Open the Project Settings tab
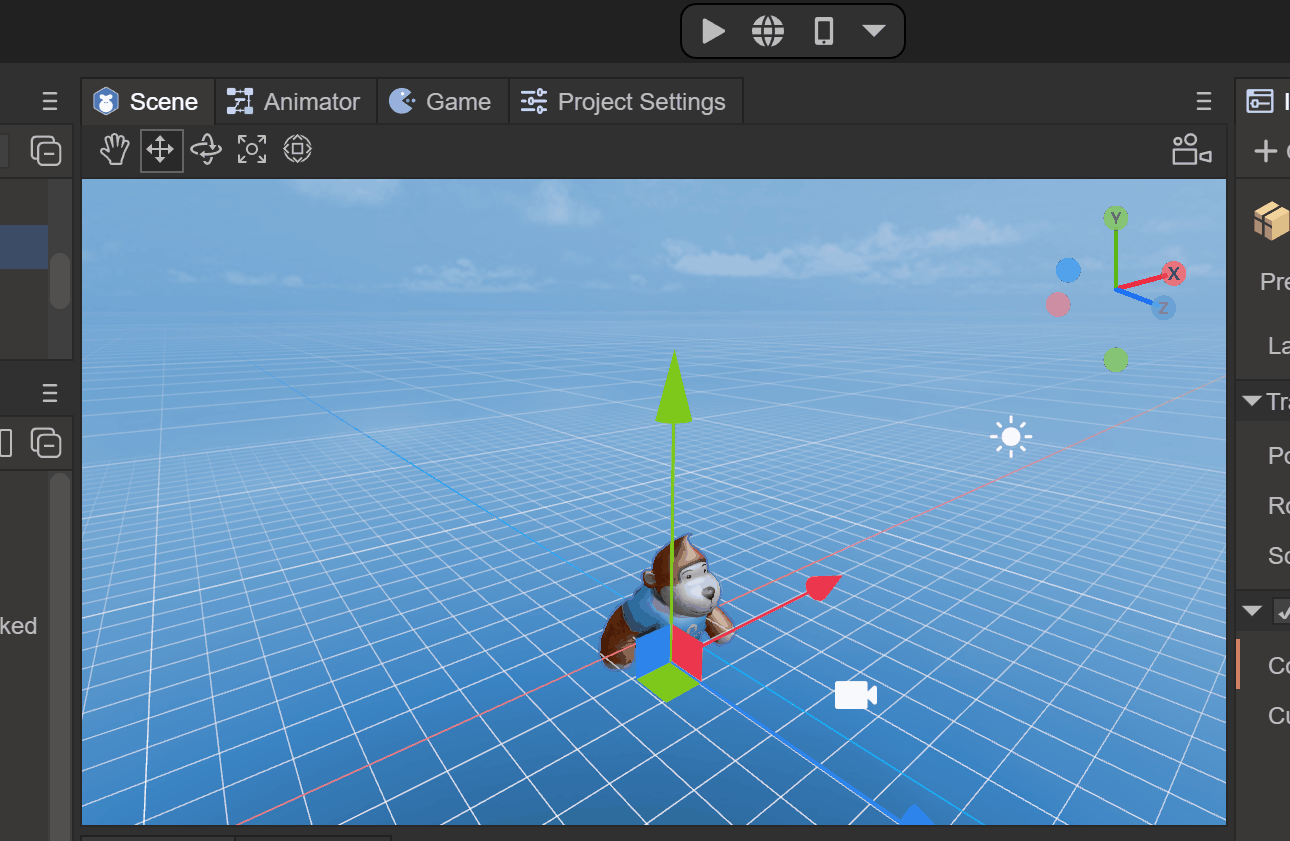 625,102
